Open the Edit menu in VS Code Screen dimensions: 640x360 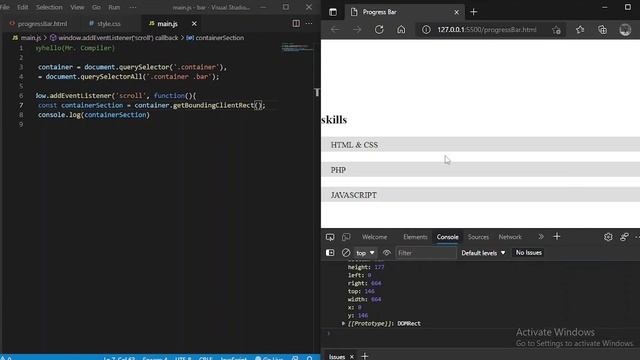point(22,7)
